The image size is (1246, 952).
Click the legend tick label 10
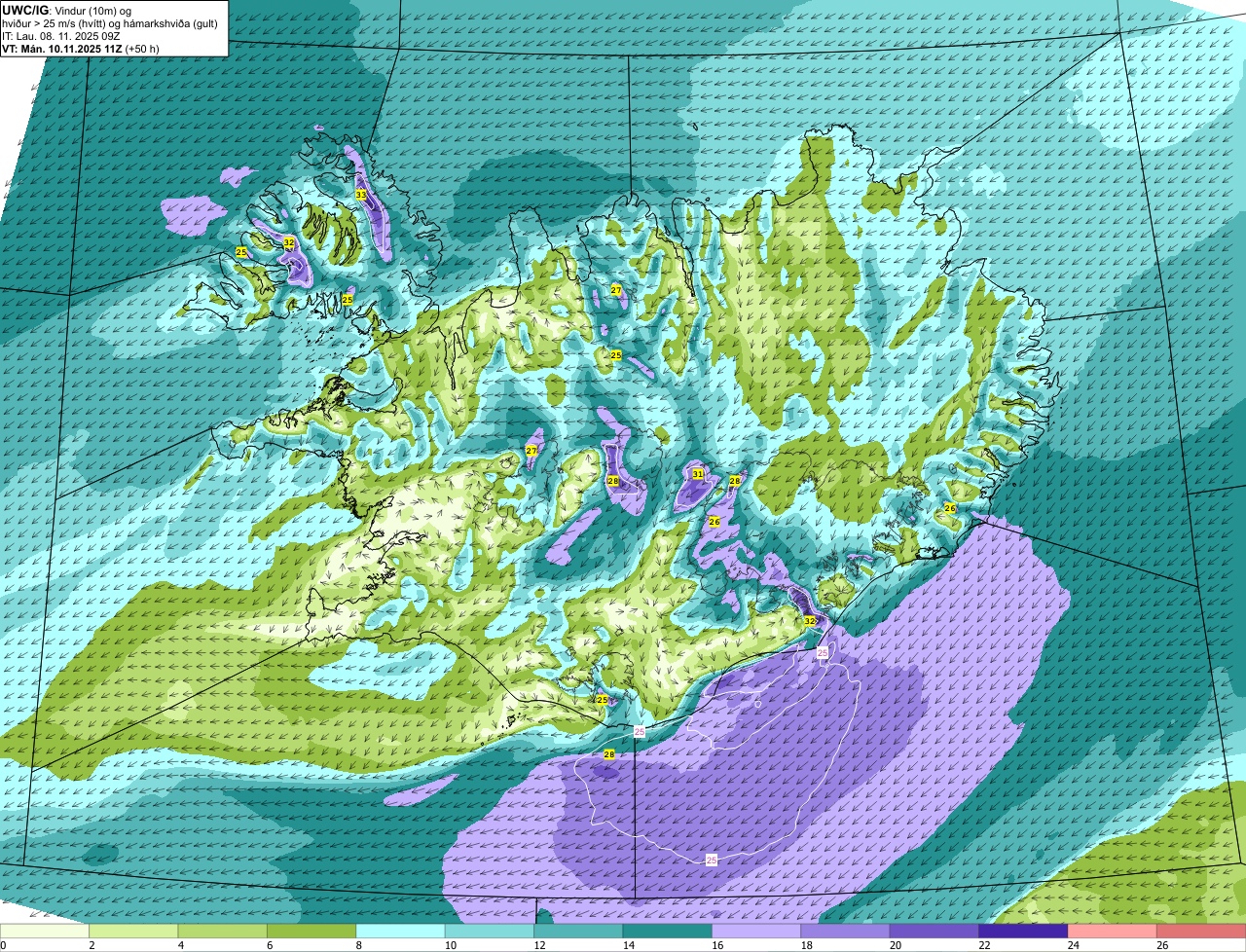(450, 945)
